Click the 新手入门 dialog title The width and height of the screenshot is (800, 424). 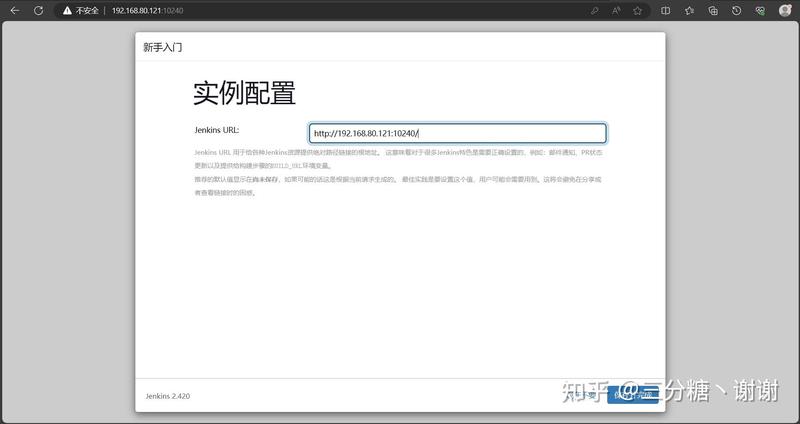tap(163, 47)
